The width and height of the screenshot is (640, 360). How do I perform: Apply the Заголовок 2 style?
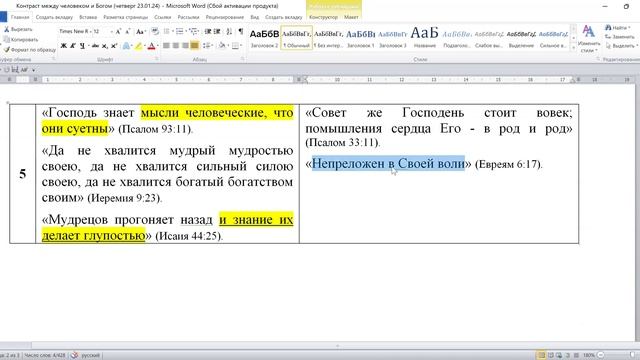[264, 38]
